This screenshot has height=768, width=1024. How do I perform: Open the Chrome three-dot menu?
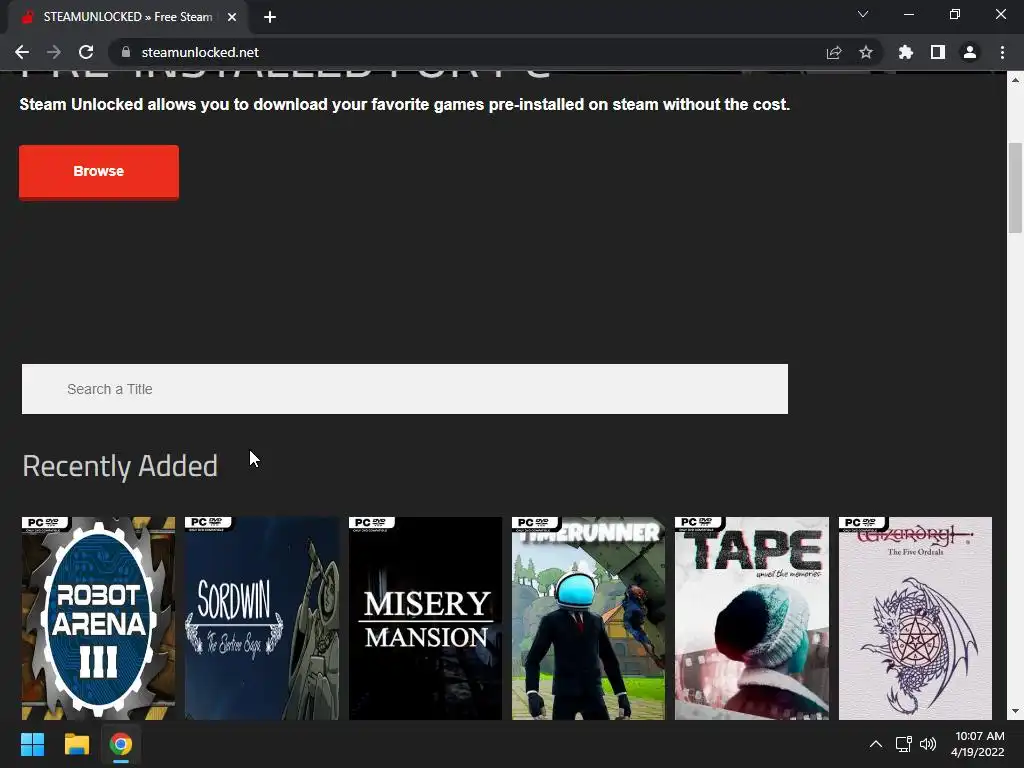pos(1002,52)
